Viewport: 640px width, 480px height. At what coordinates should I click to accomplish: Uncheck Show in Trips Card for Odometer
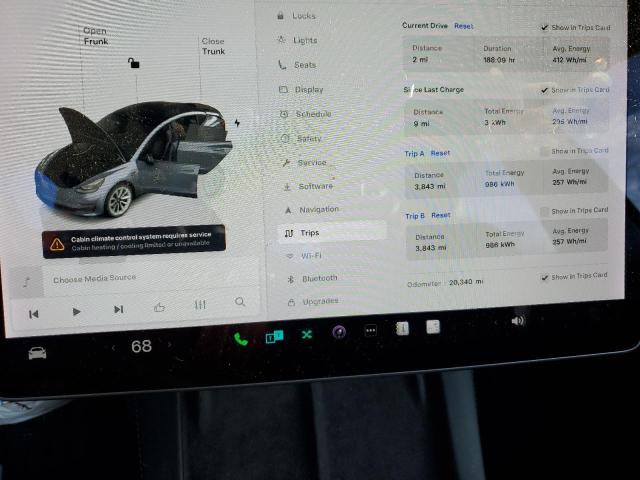pos(544,278)
